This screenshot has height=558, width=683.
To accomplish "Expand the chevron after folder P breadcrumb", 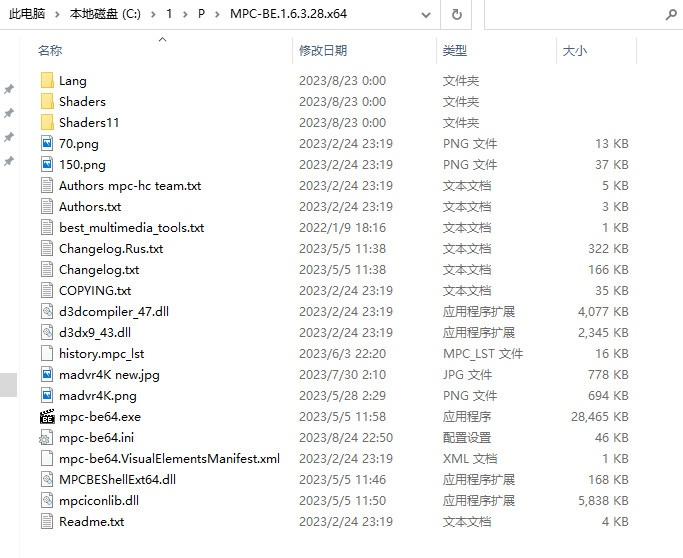I will [x=217, y=14].
